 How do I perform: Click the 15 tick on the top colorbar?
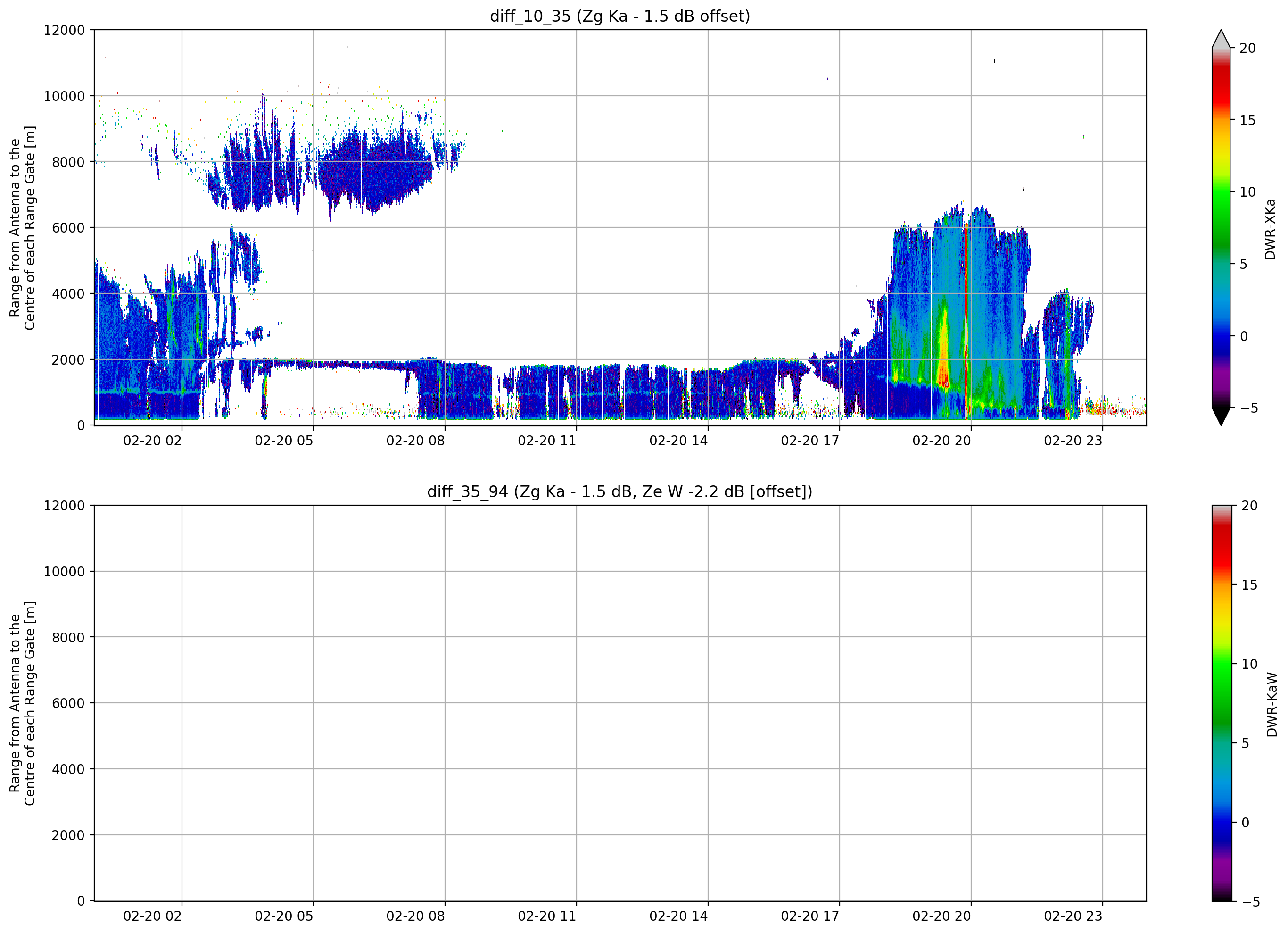1247,120
